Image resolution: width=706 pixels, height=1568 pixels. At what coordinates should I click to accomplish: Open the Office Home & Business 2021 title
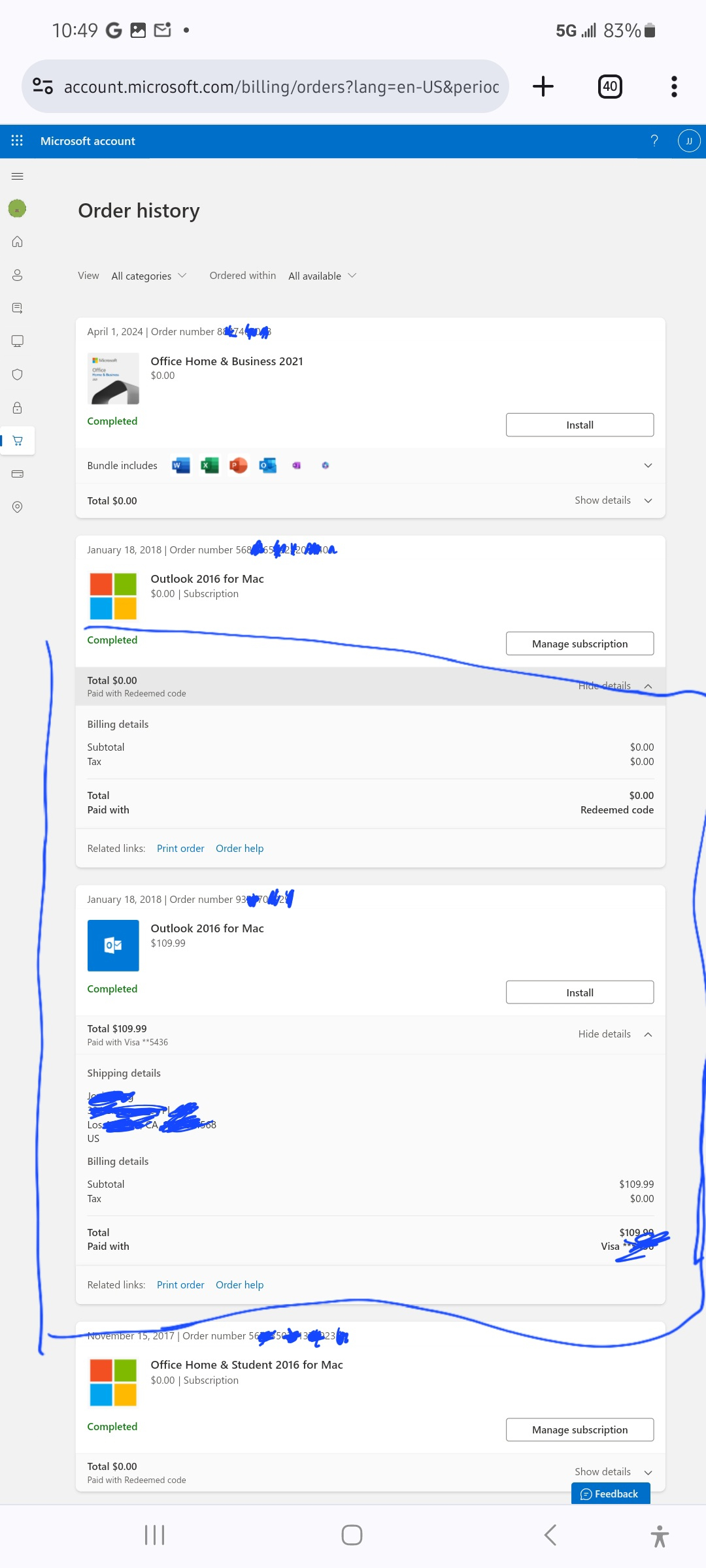point(227,361)
